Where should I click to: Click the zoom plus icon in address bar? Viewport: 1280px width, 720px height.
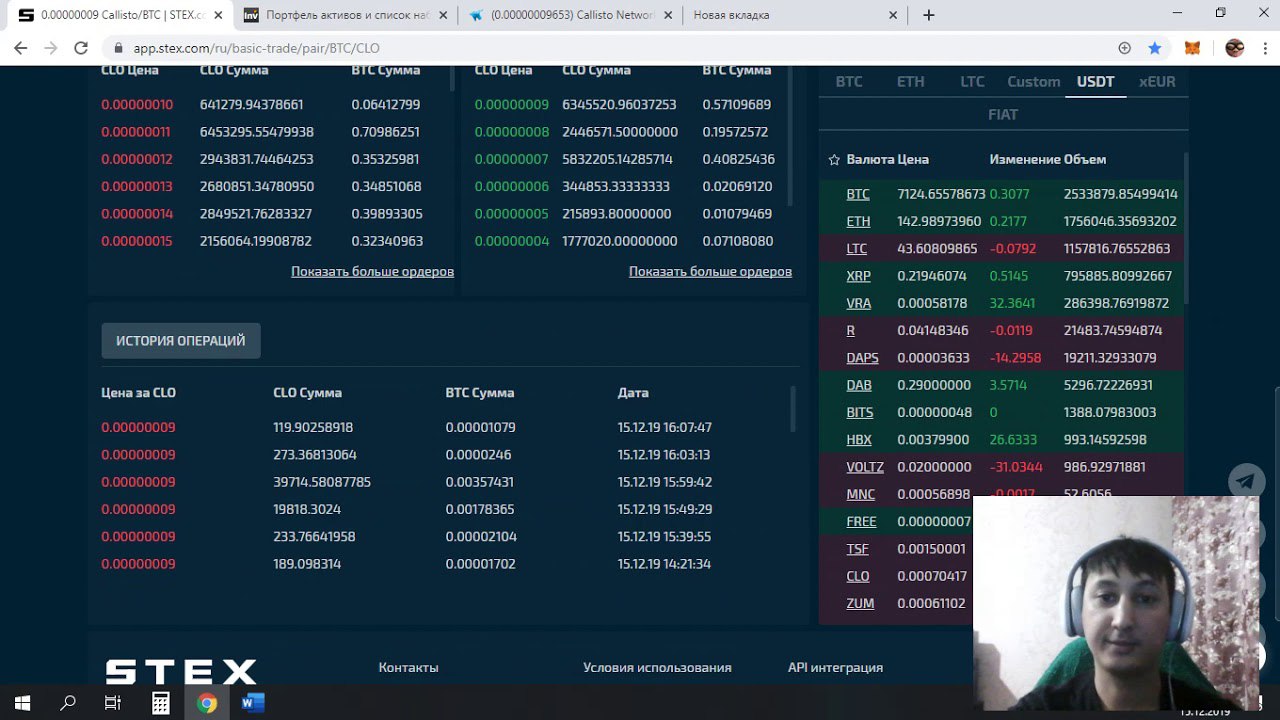pyautogui.click(x=1125, y=48)
